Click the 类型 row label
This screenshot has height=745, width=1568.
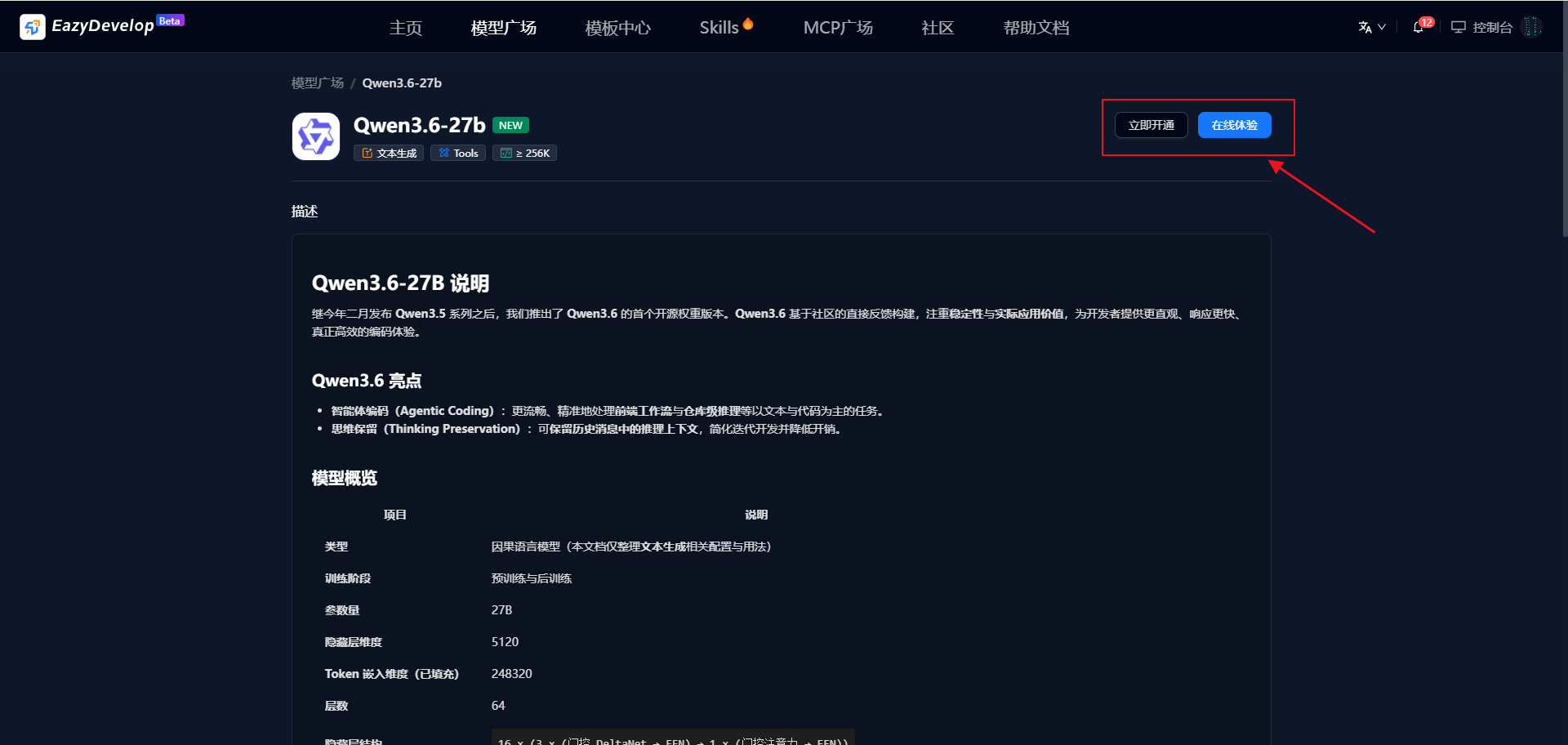(x=336, y=546)
